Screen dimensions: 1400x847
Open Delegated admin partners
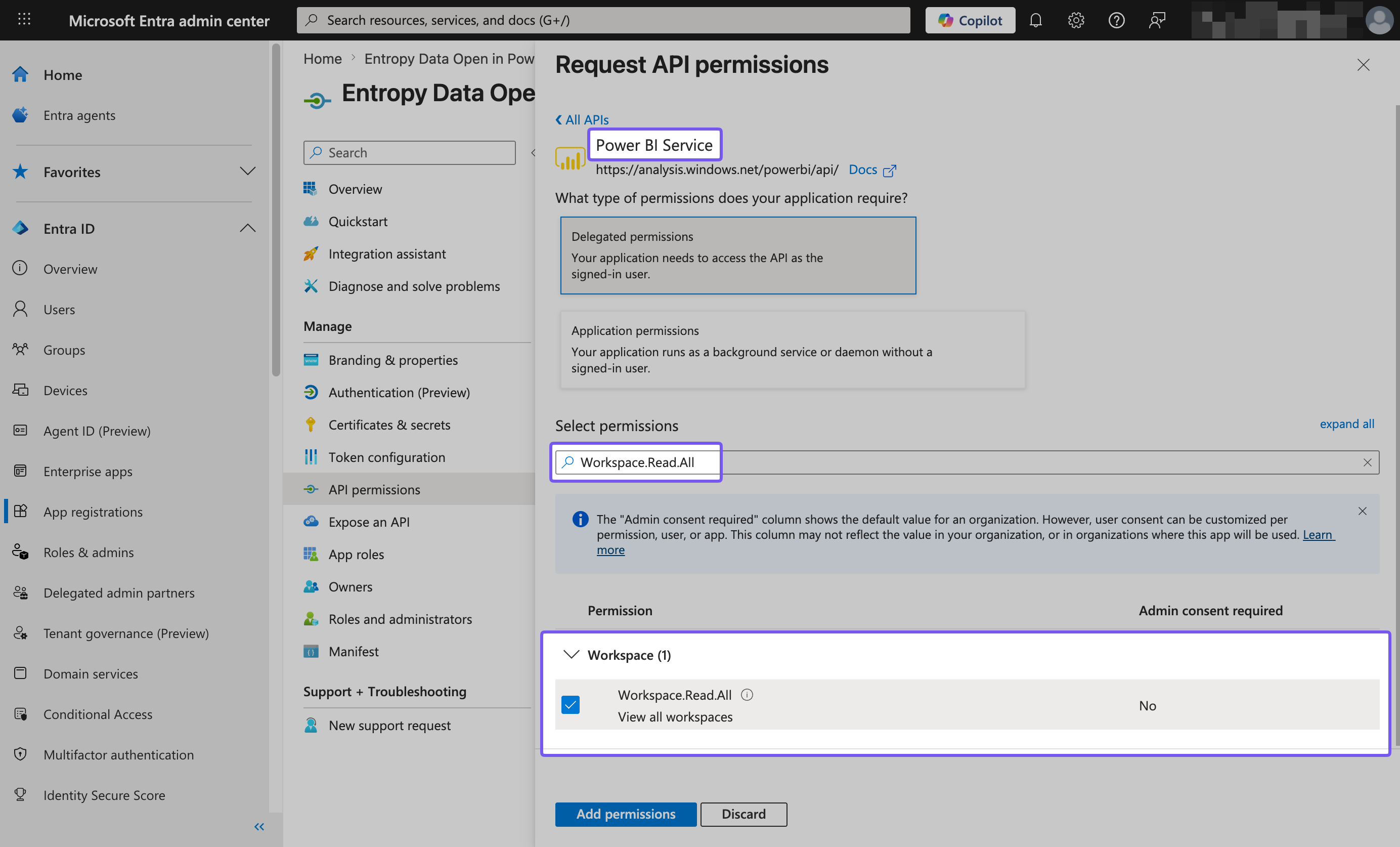[x=119, y=592]
